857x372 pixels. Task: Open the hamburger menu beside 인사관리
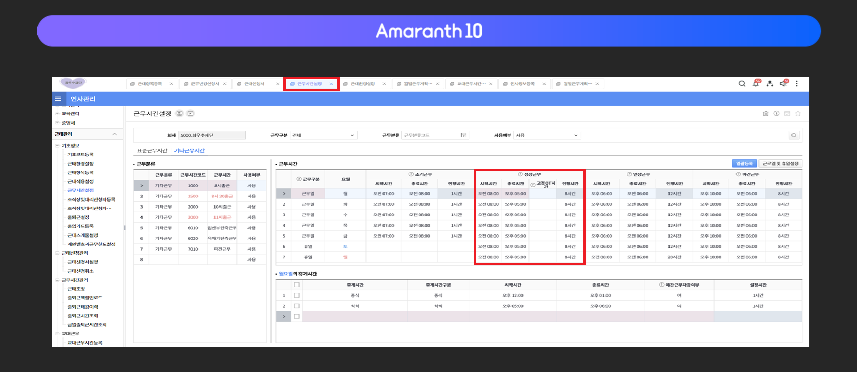point(58,99)
